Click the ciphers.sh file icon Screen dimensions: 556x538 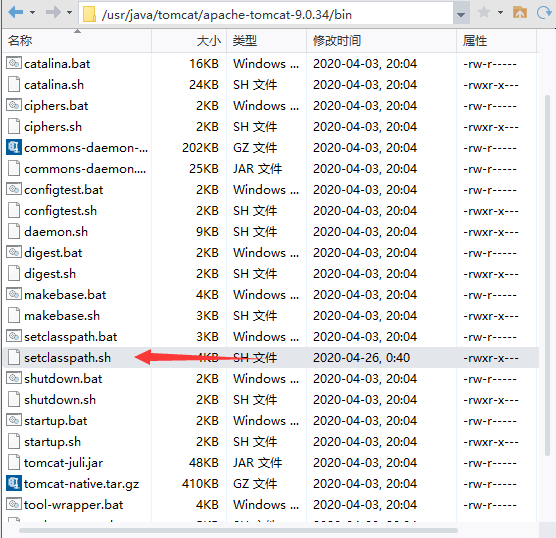click(14, 127)
